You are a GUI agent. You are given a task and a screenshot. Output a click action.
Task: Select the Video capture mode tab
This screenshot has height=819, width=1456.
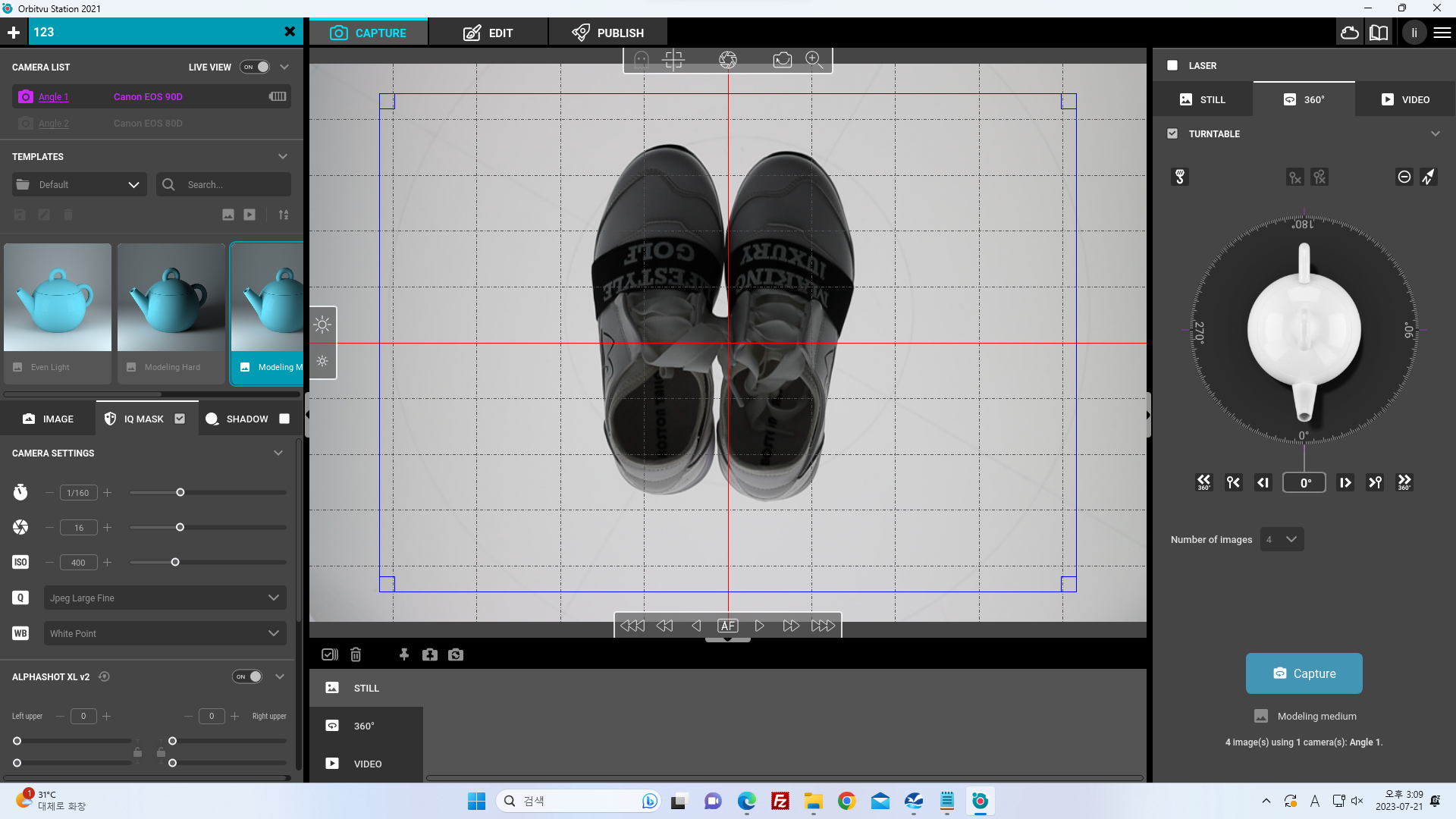coord(1405,99)
